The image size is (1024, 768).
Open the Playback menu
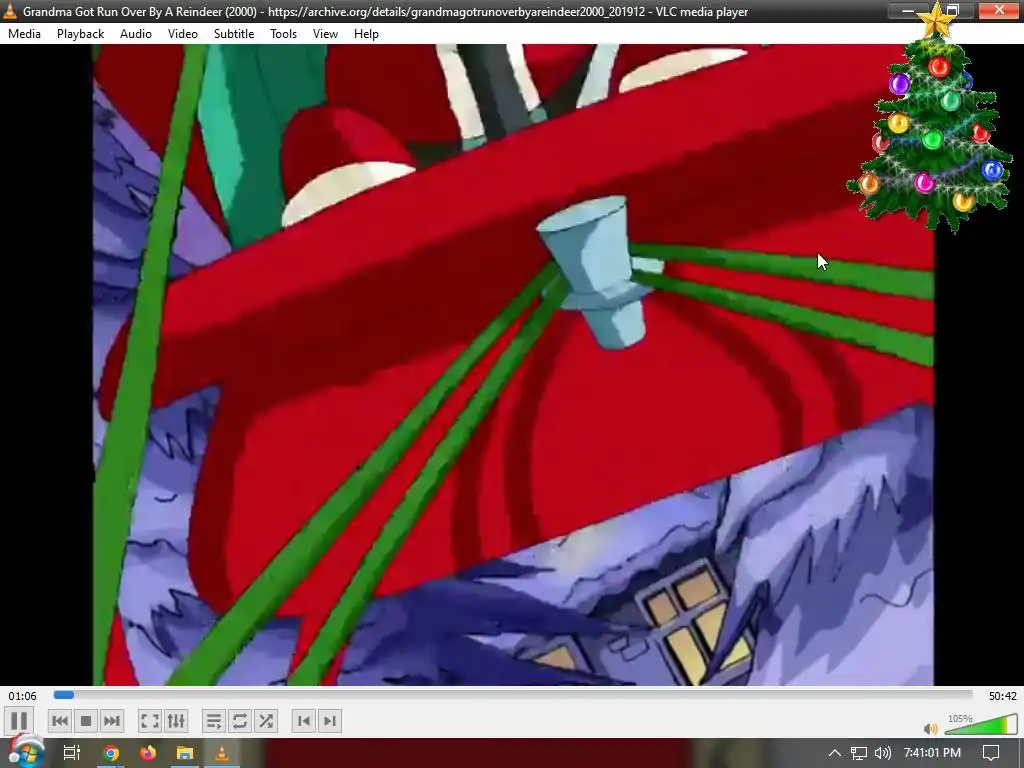click(80, 34)
